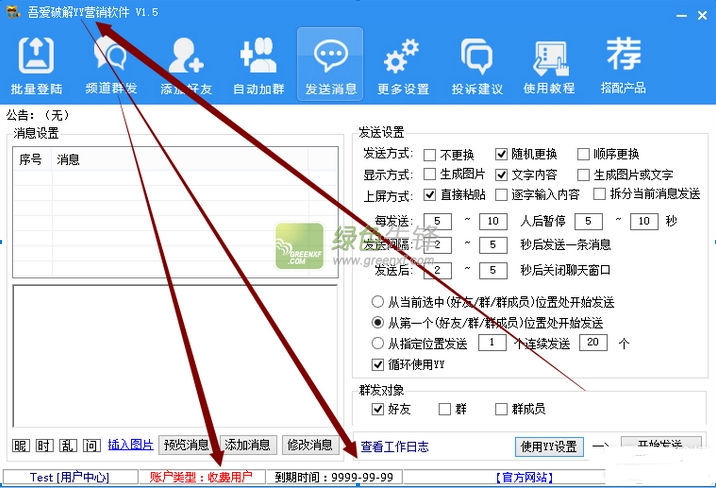Viewport: 716px width, 488px height.
Task: Click the 开始发送 button
Action: (x=661, y=445)
